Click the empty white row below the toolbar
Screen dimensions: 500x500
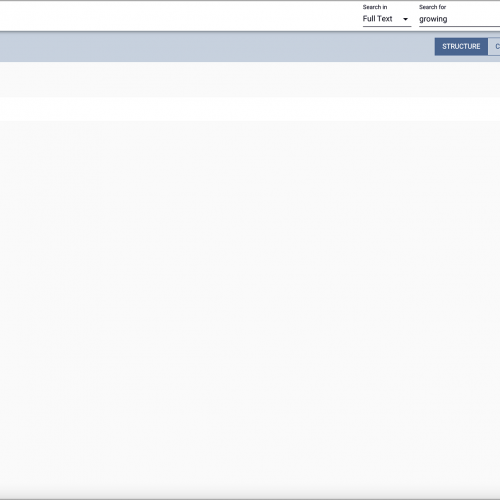(250, 109)
